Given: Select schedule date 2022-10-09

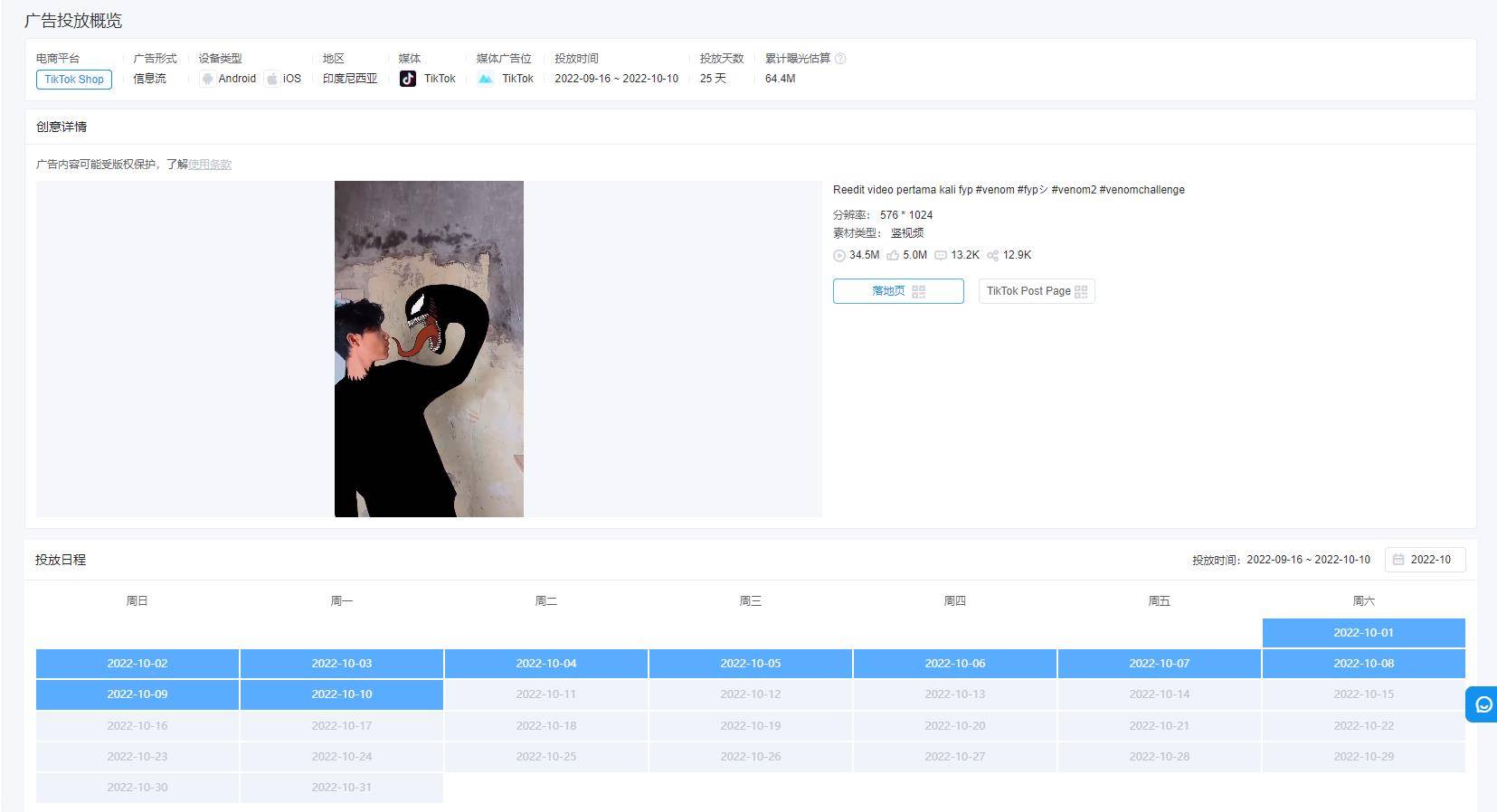Looking at the screenshot, I should pyautogui.click(x=137, y=694).
